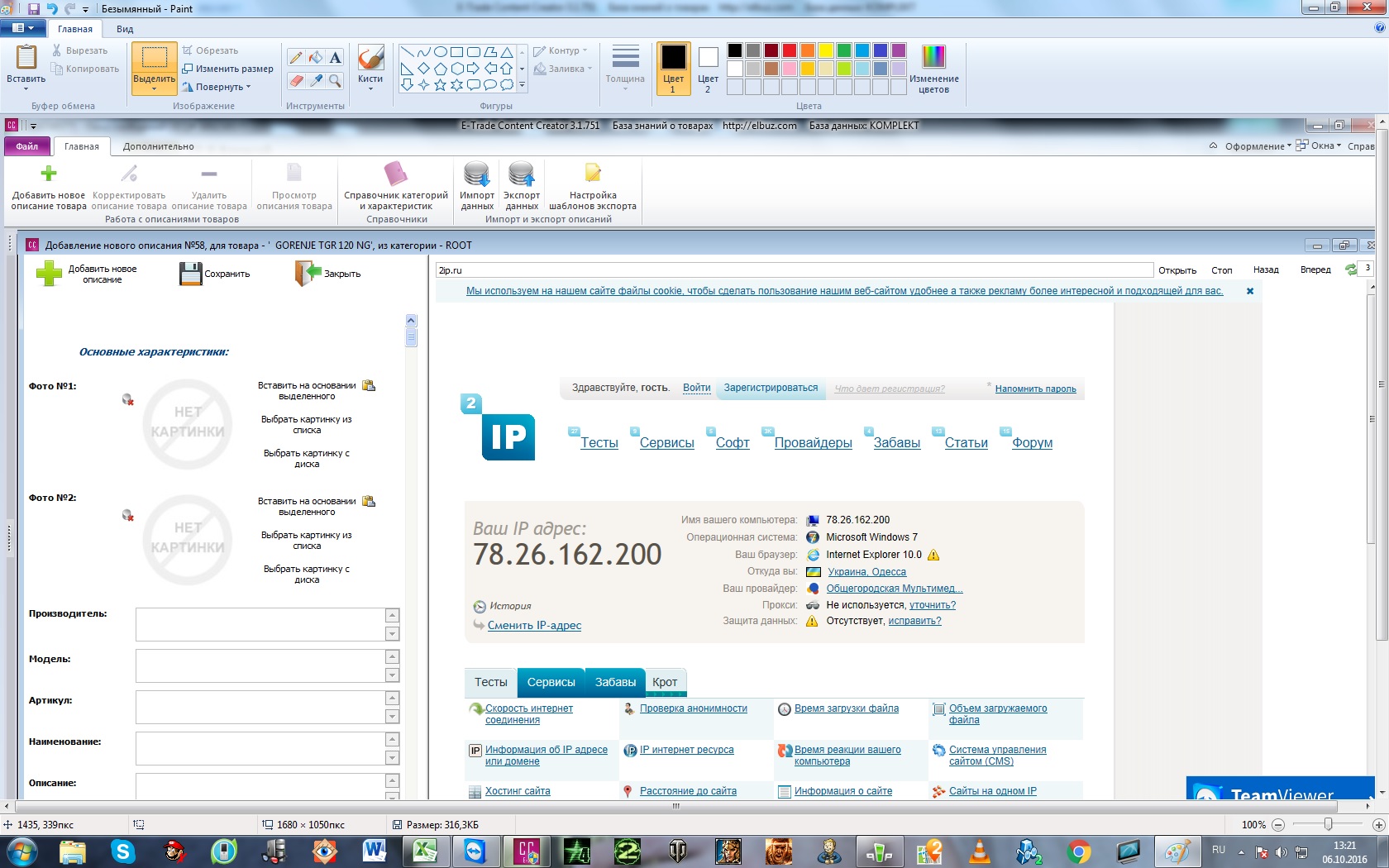
Task: Open the Вид tab in Paint
Action: [x=125, y=29]
